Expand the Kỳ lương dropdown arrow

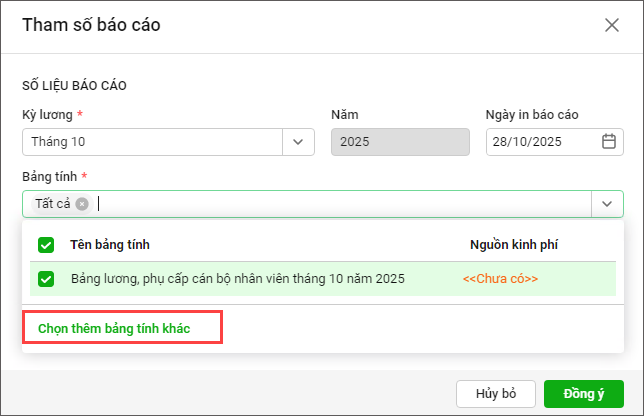[298, 142]
